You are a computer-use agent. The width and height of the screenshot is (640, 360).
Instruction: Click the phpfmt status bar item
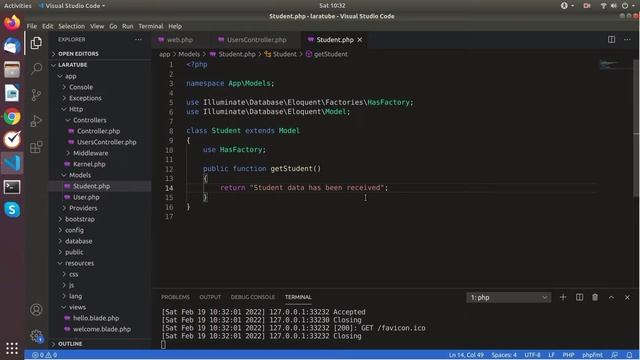pos(592,355)
